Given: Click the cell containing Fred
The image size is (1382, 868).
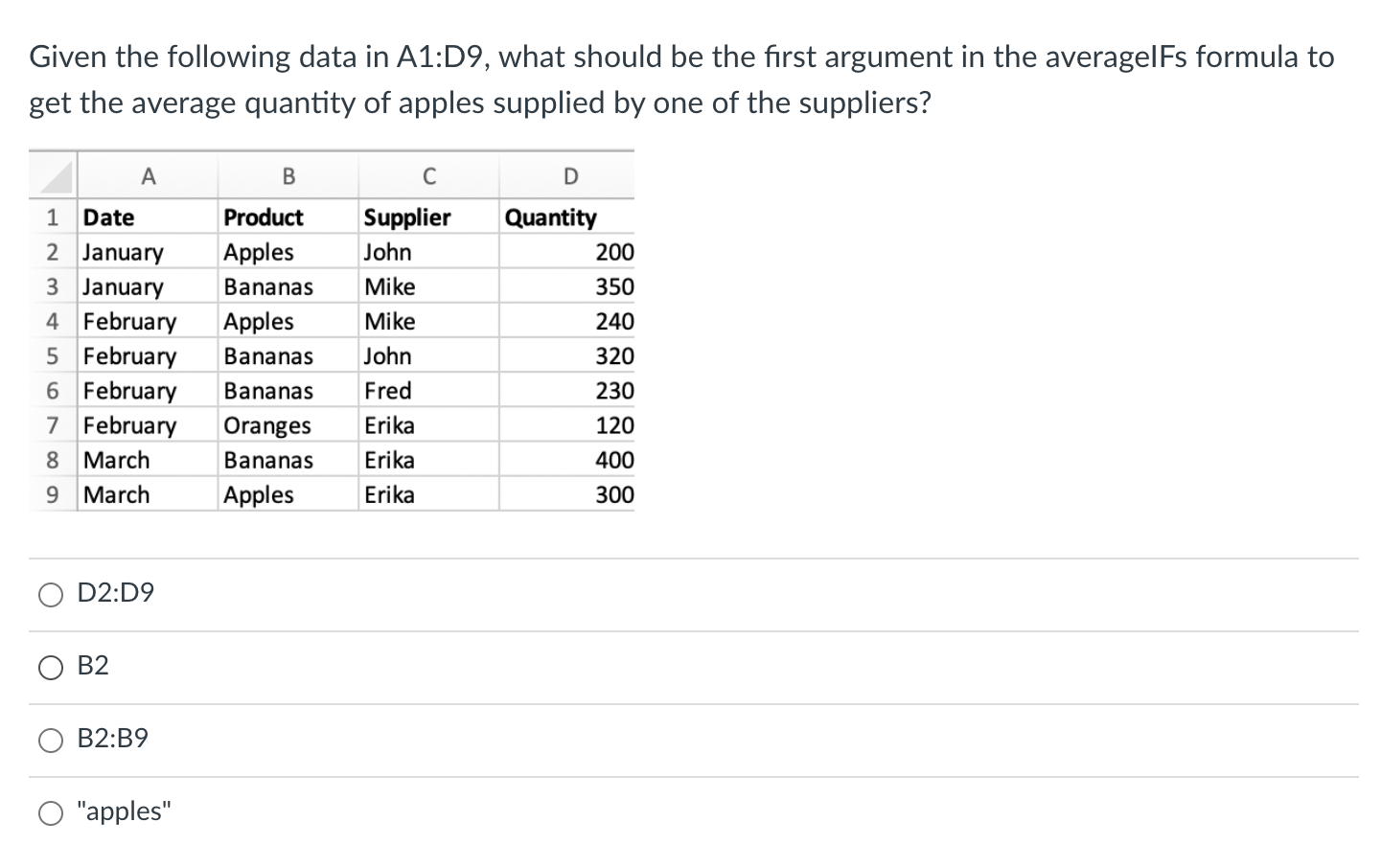Looking at the screenshot, I should [429, 391].
